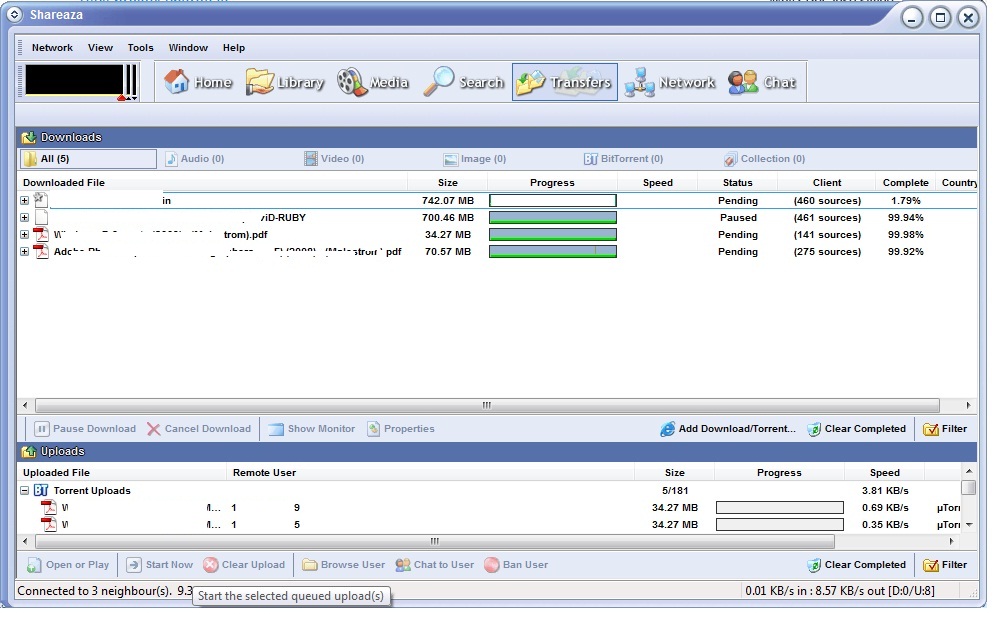Select the Paused status cell
The height and width of the screenshot is (630, 1008).
click(738, 217)
